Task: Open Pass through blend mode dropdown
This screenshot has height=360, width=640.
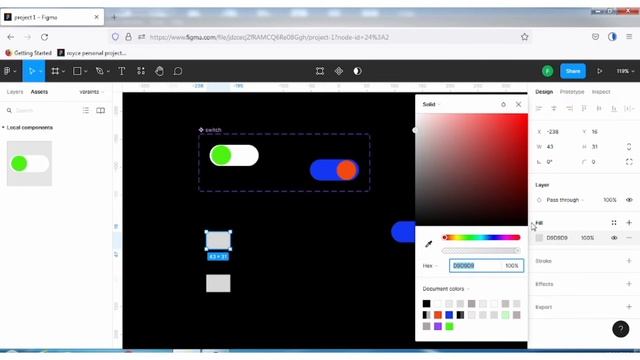Action: (x=565, y=200)
